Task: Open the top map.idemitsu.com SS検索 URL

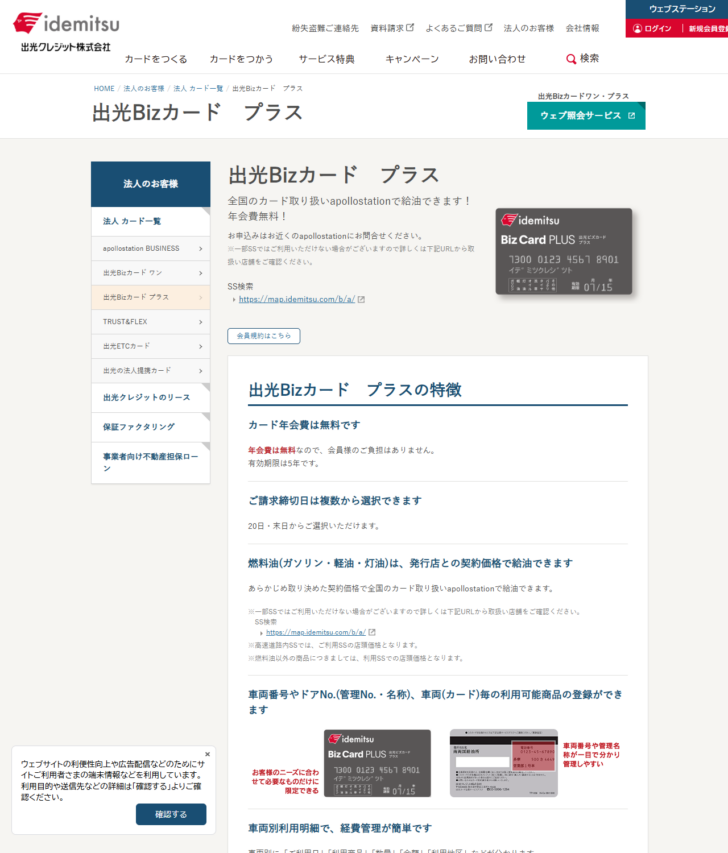Action: click(x=297, y=299)
